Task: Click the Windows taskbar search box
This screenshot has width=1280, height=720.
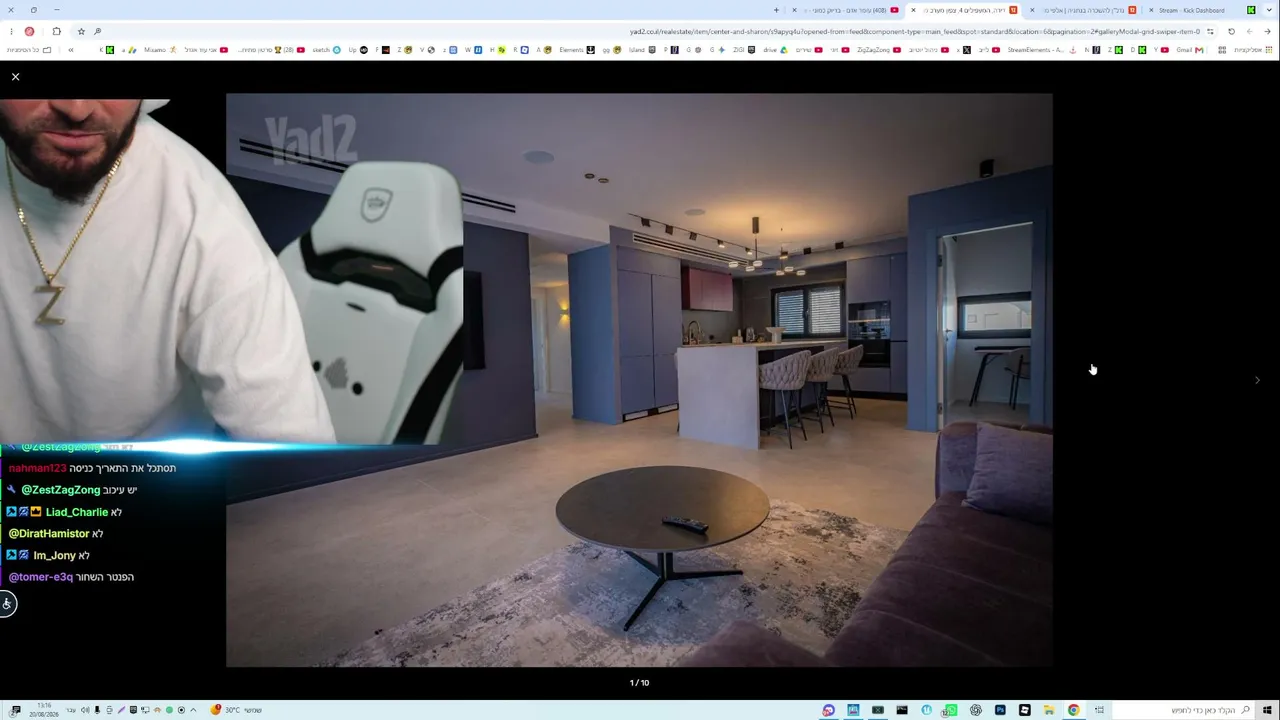Action: (x=1182, y=710)
